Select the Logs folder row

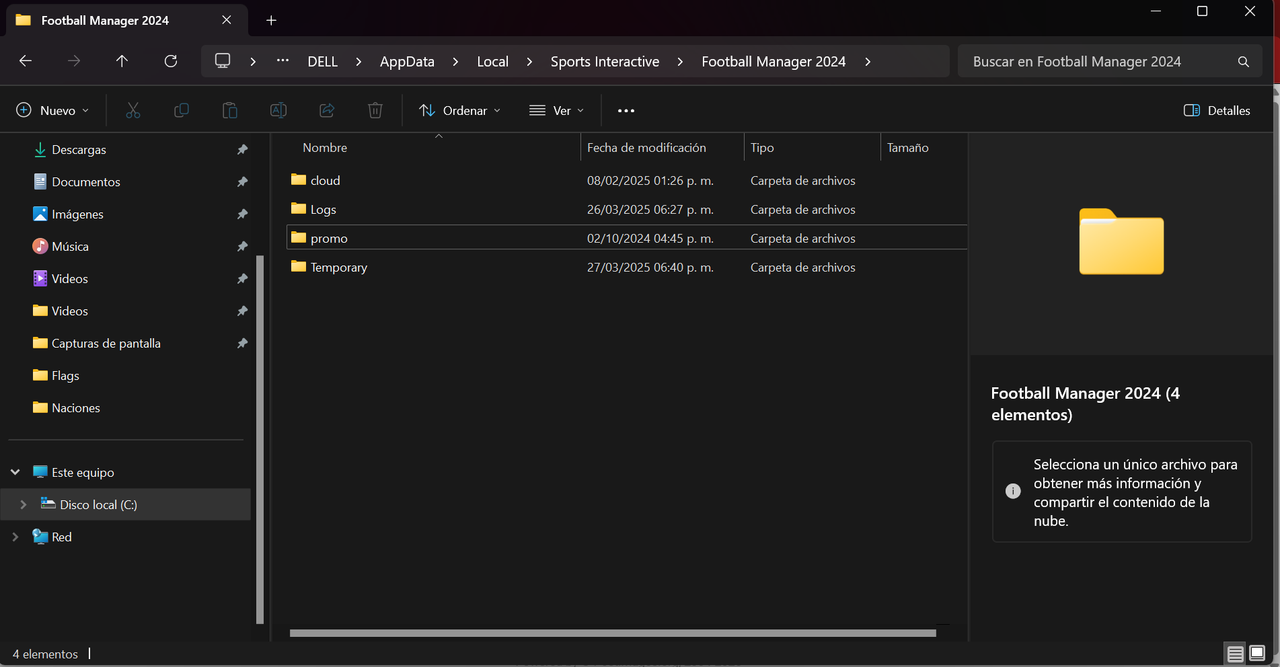(x=626, y=209)
